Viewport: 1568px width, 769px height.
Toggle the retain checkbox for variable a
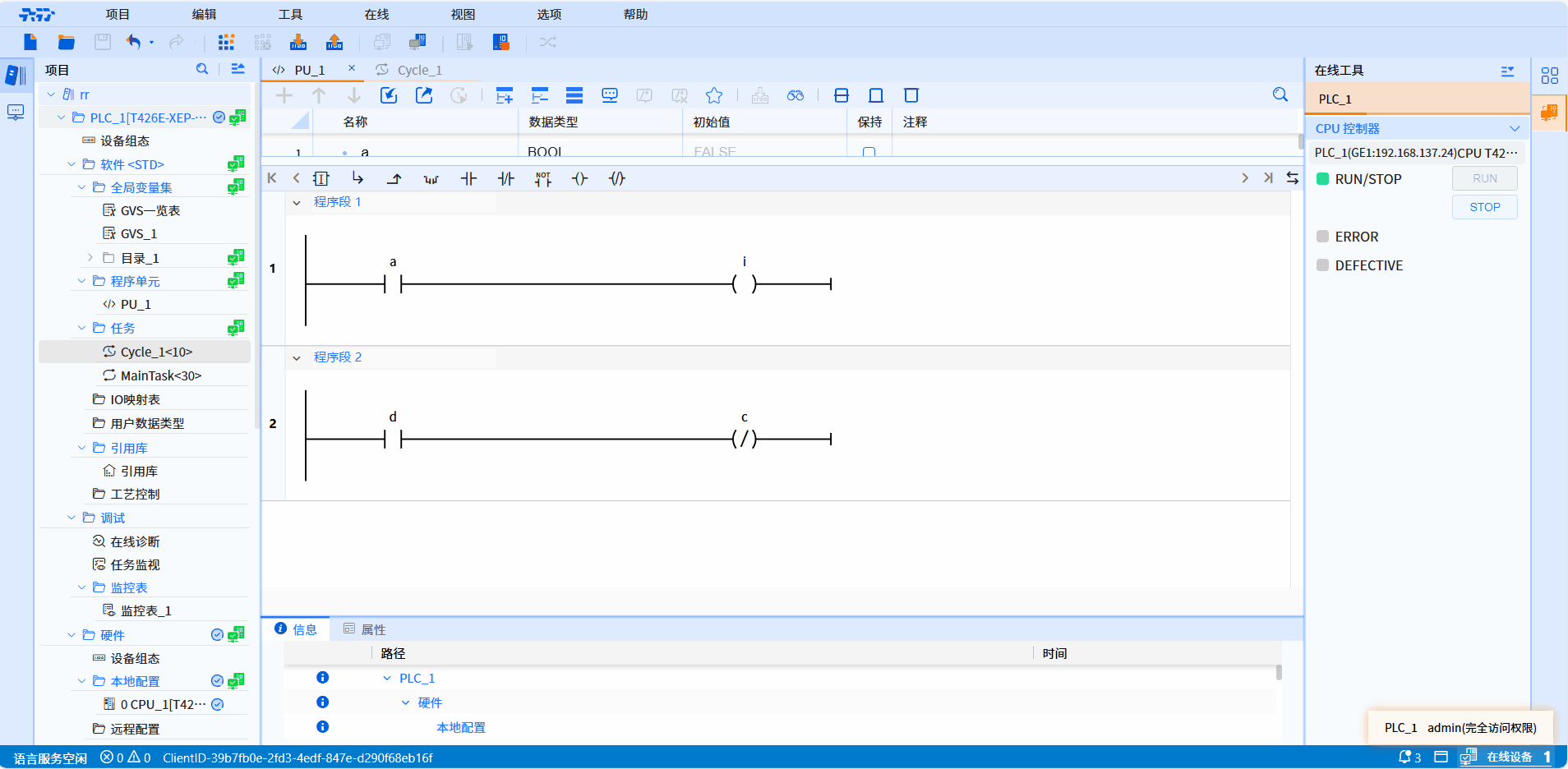point(869,152)
